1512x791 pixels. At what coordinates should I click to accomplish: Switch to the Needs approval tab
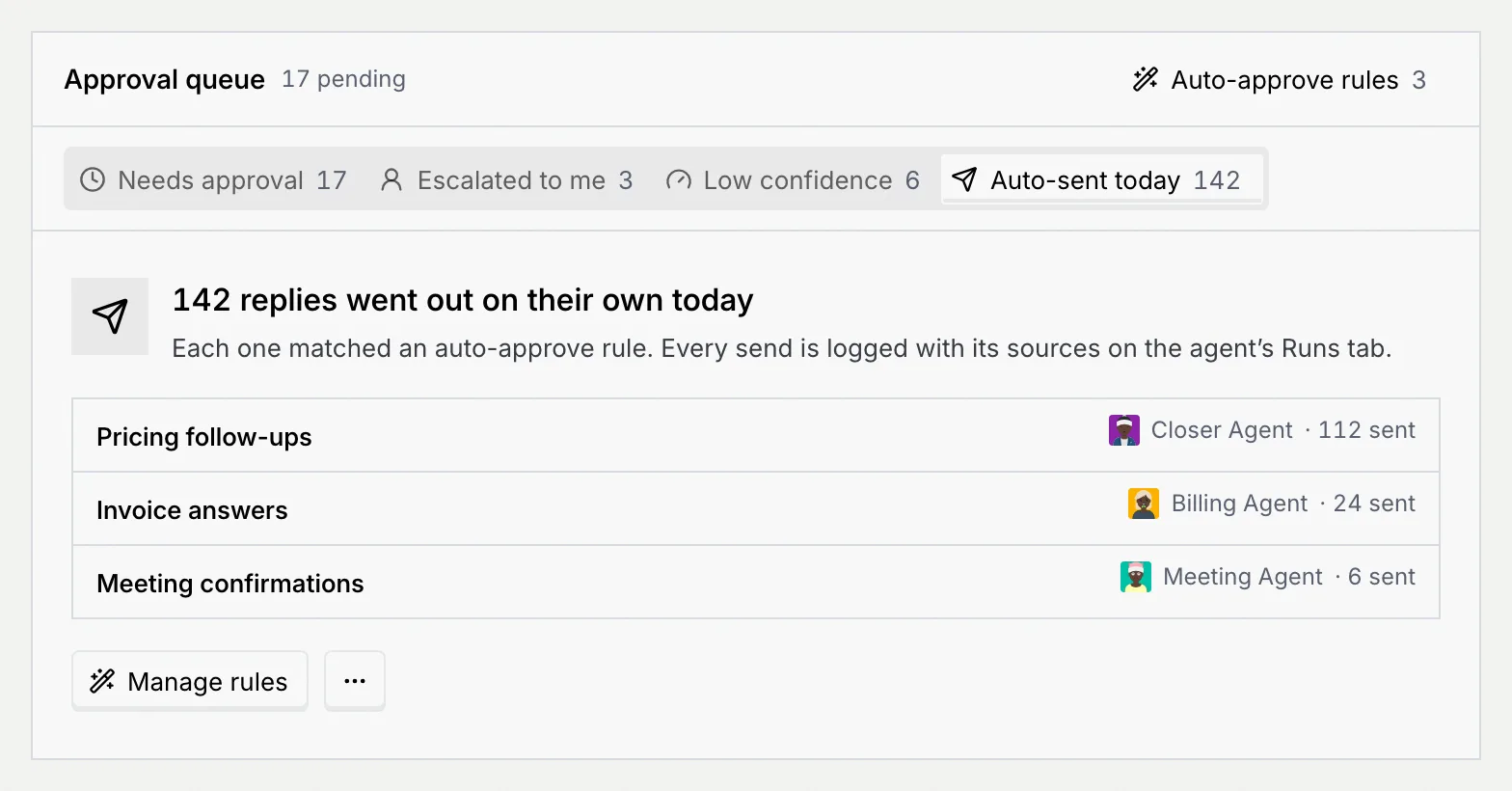(213, 180)
